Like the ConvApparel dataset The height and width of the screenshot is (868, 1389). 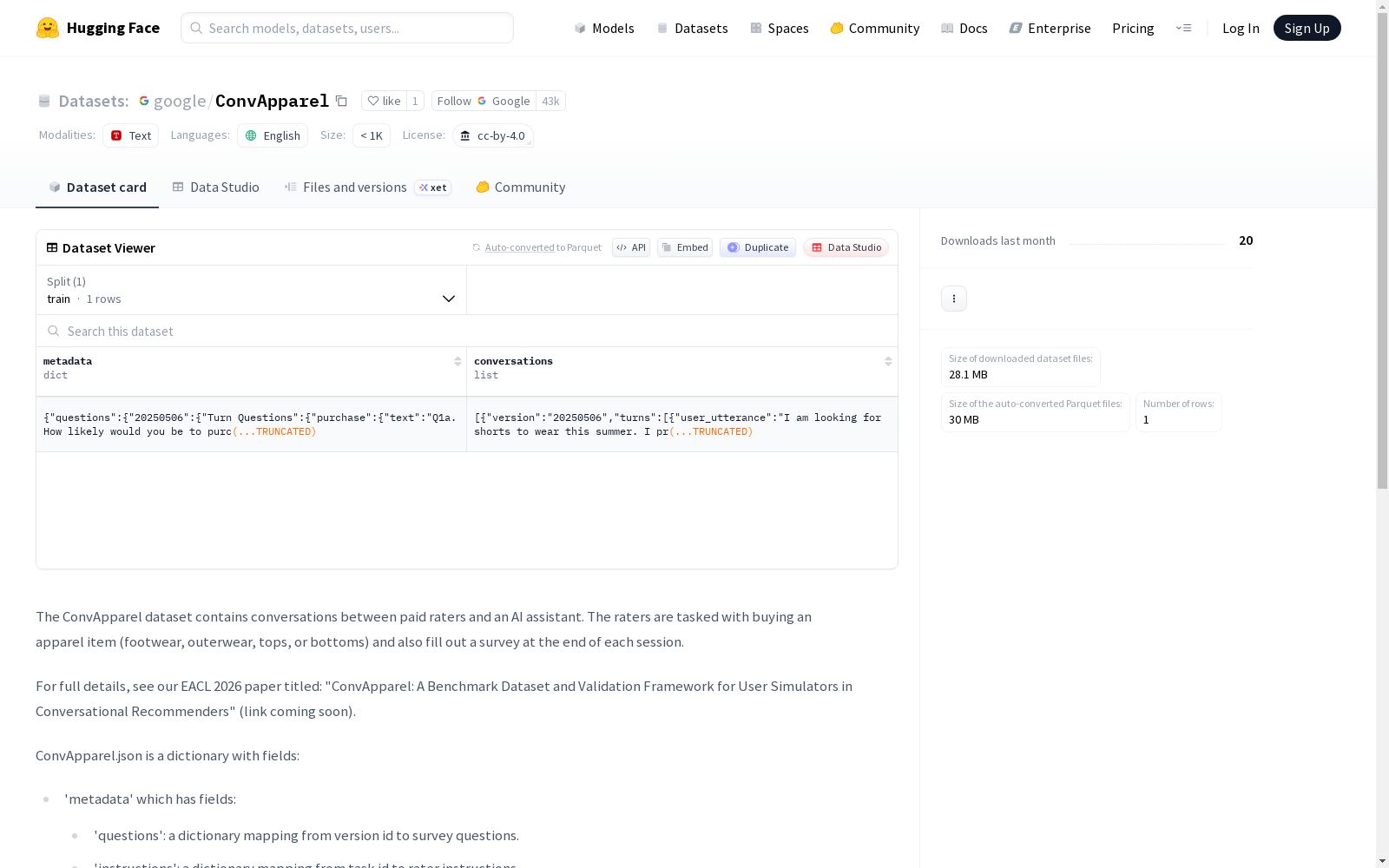click(x=384, y=101)
